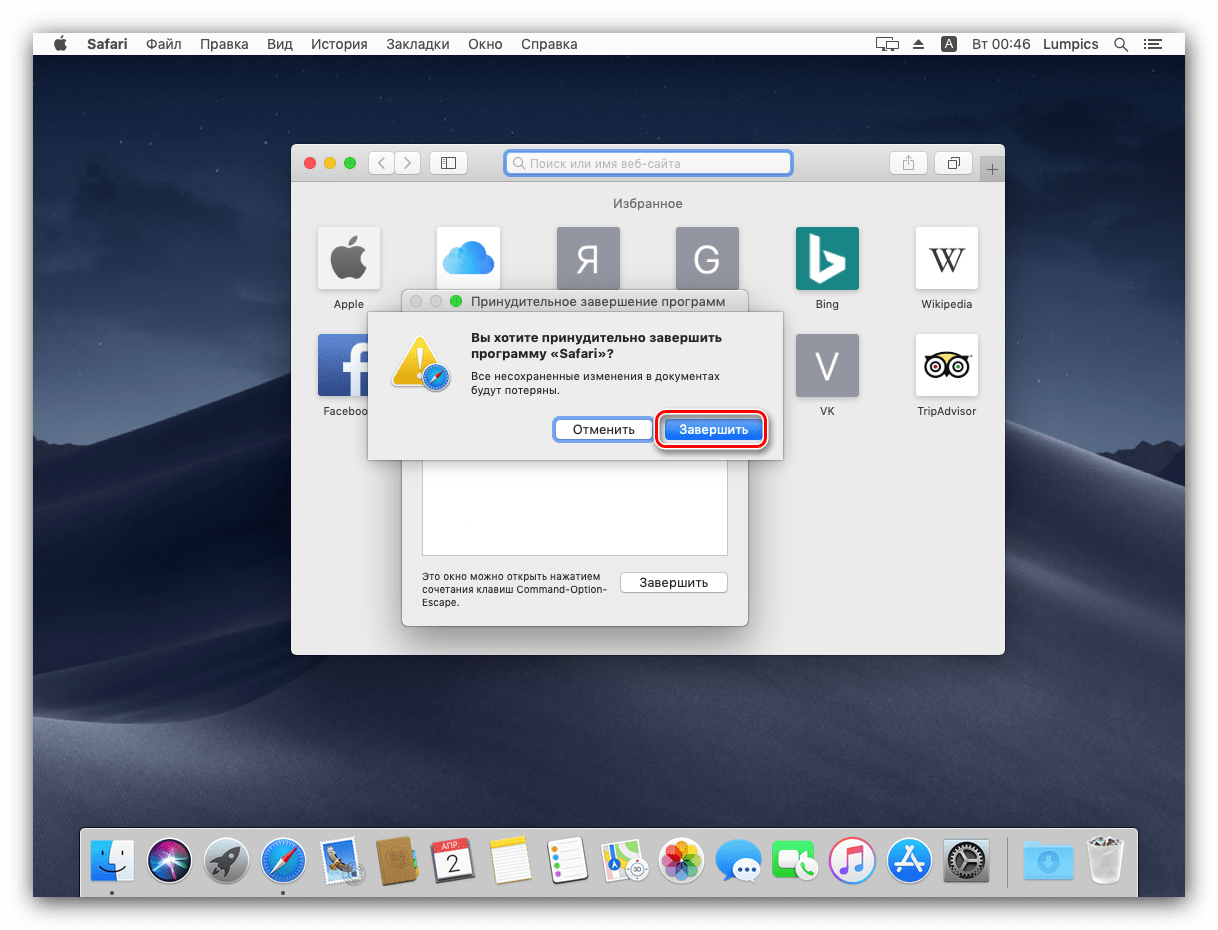The image size is (1218, 930).
Task: Show all tabs overview icon
Action: point(953,163)
